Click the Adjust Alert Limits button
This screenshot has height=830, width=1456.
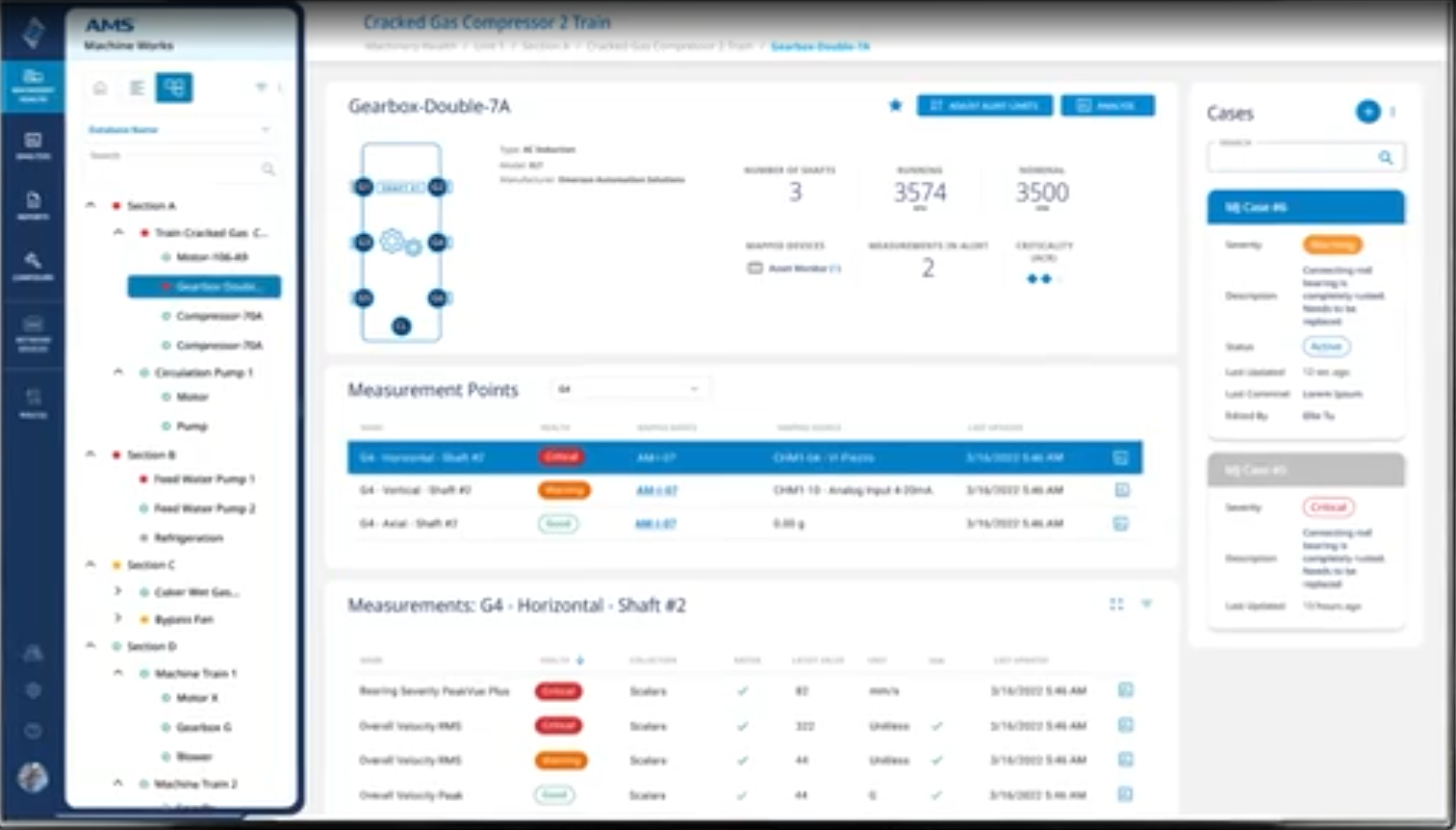pyautogui.click(x=983, y=105)
